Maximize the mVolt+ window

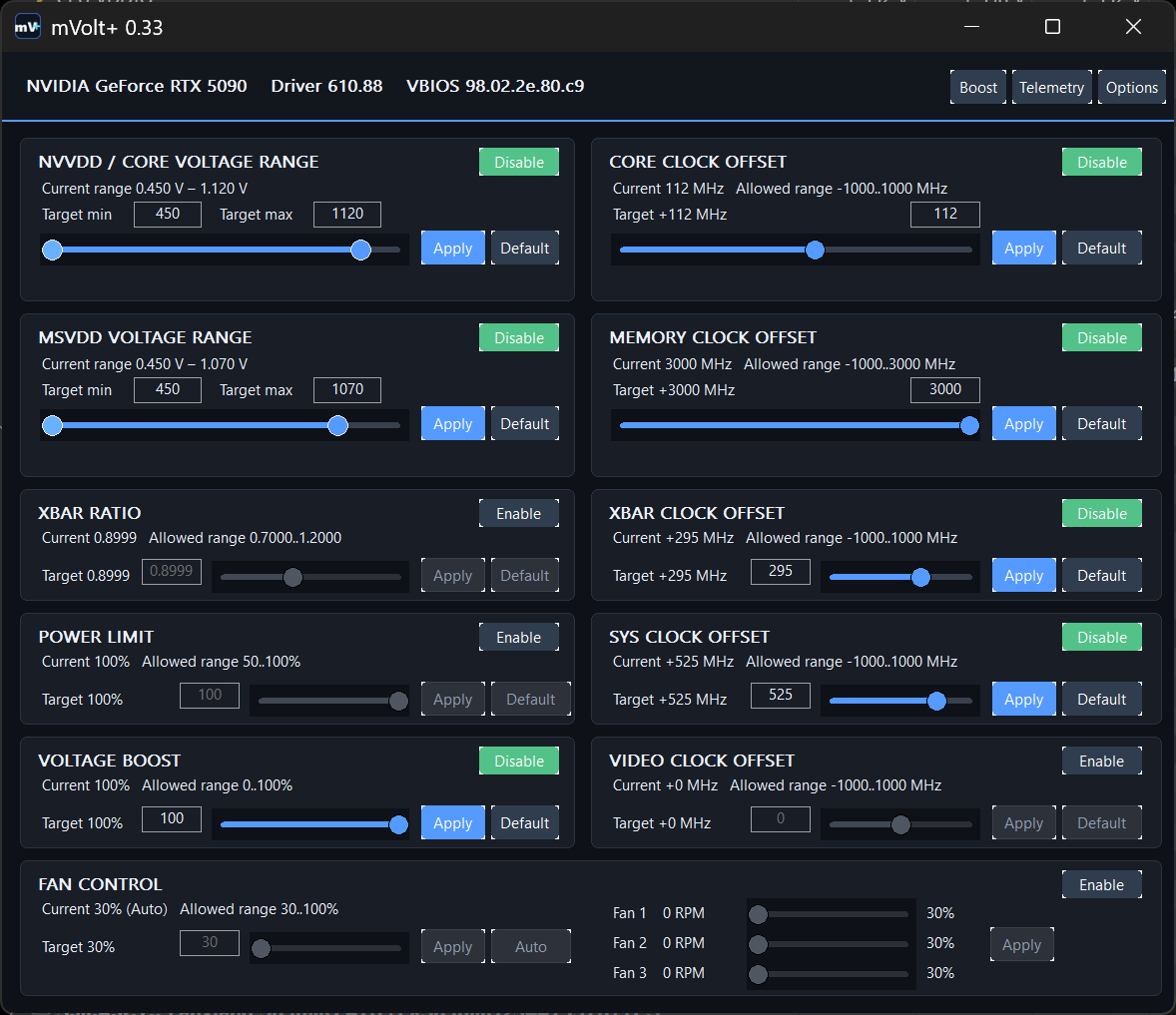(x=1052, y=27)
